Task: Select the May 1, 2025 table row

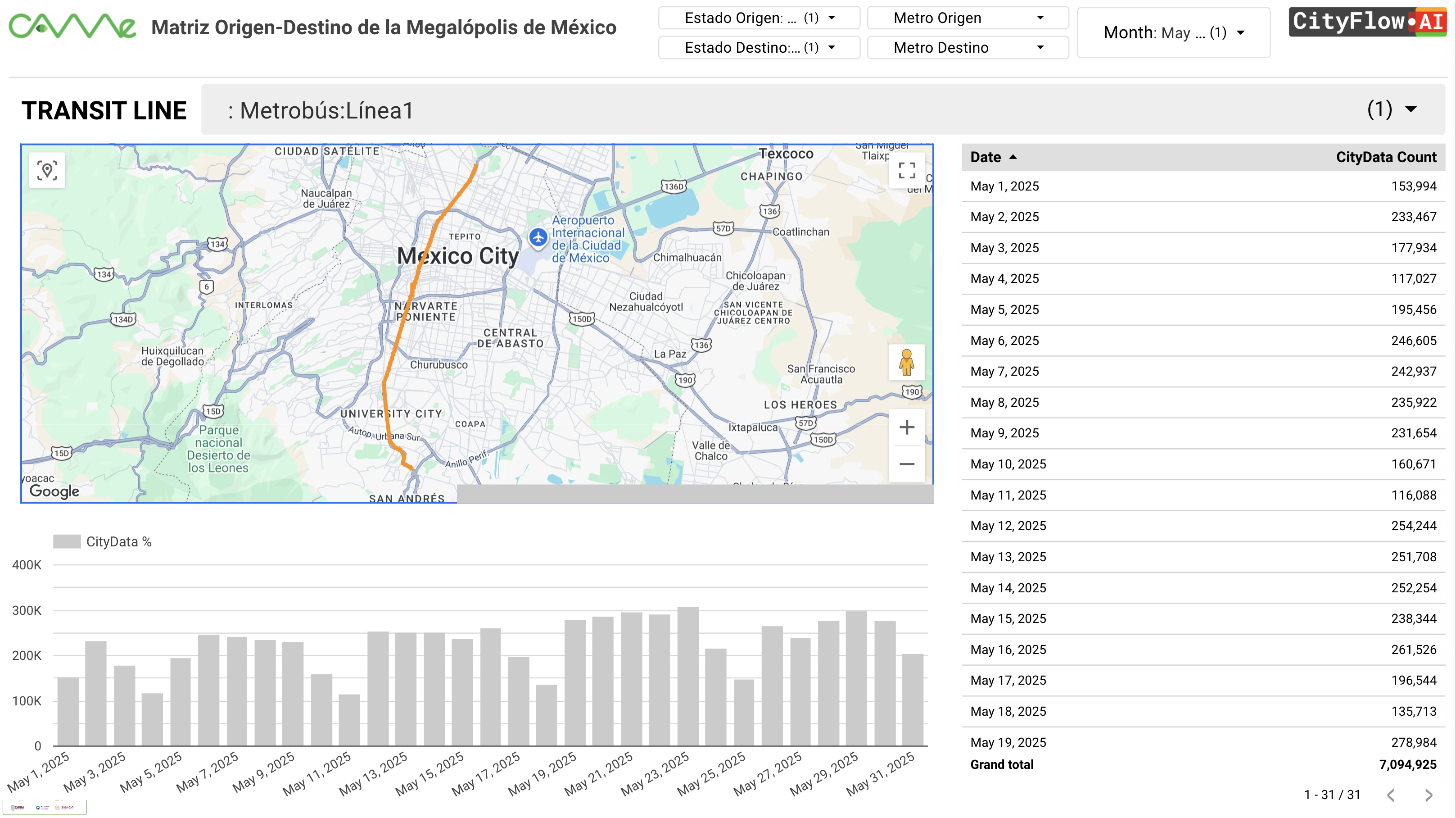Action: click(1203, 186)
